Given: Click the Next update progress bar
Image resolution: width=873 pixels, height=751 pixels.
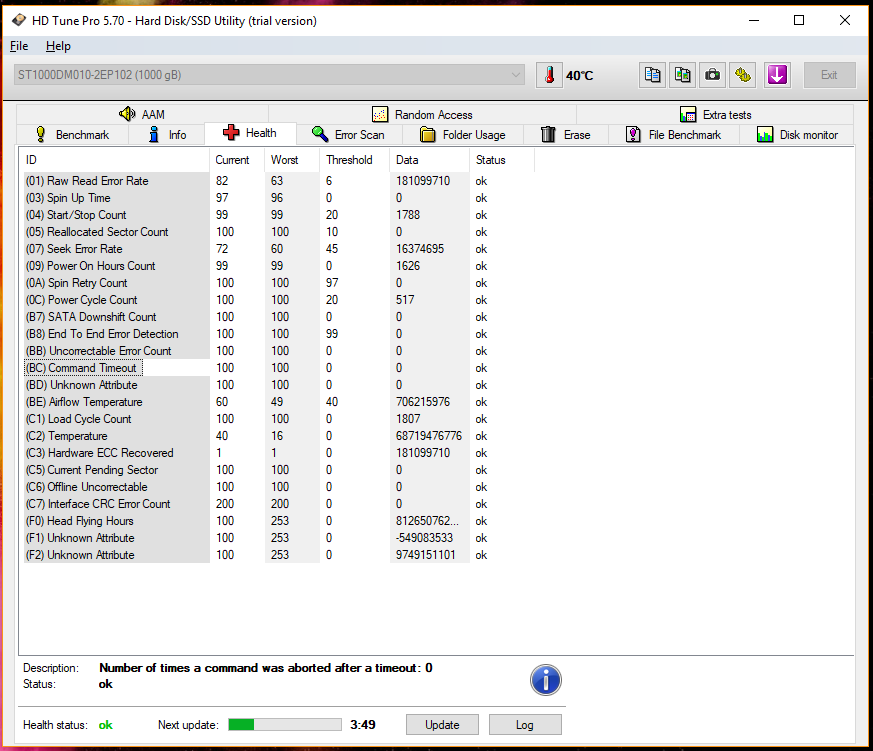Looking at the screenshot, I should [x=285, y=724].
